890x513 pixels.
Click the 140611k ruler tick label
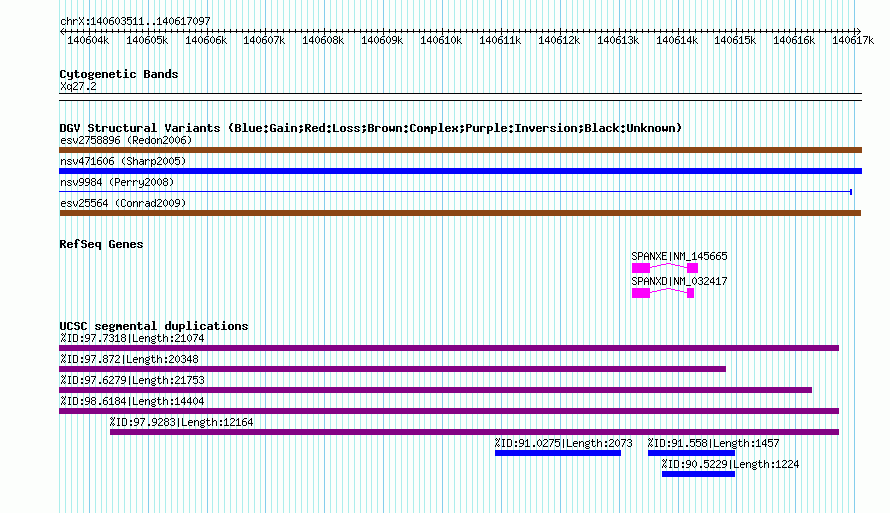coord(500,40)
